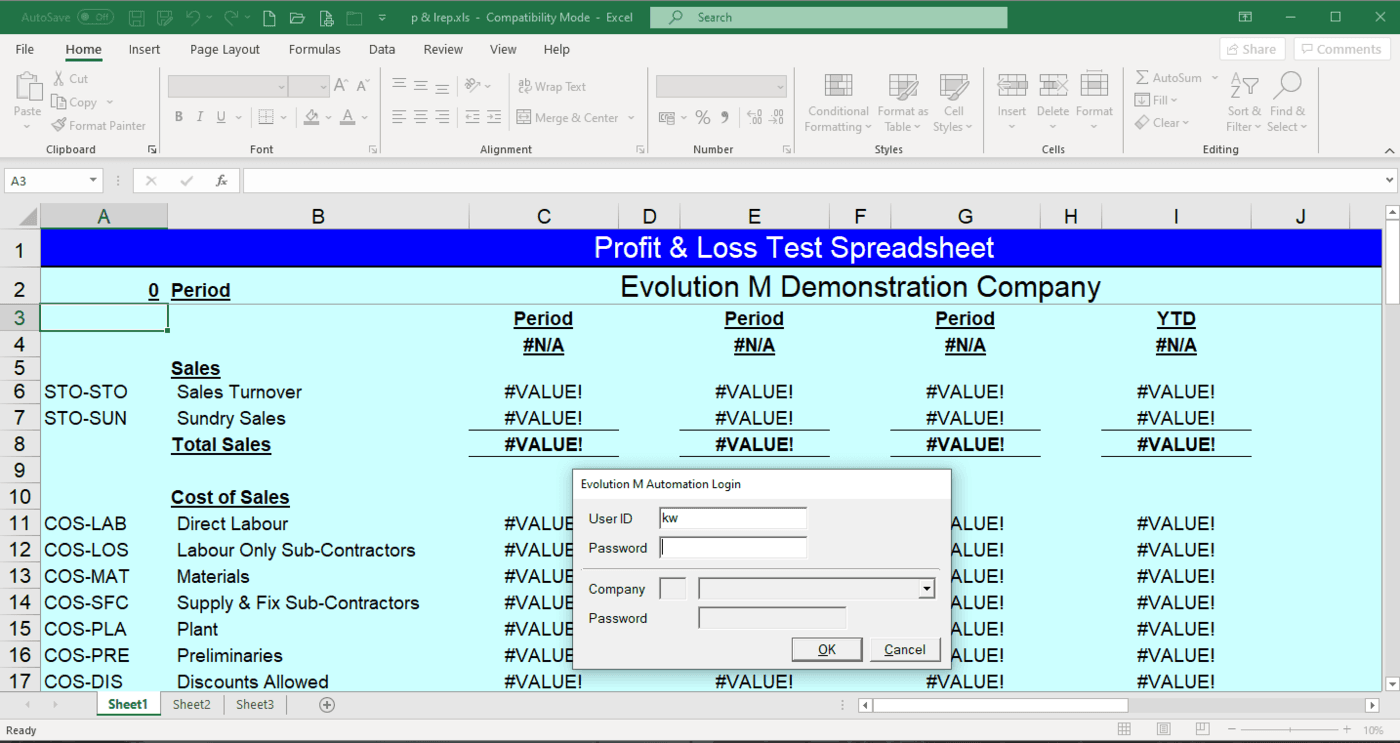Open the font size combo box
The height and width of the screenshot is (743, 1400).
point(309,87)
